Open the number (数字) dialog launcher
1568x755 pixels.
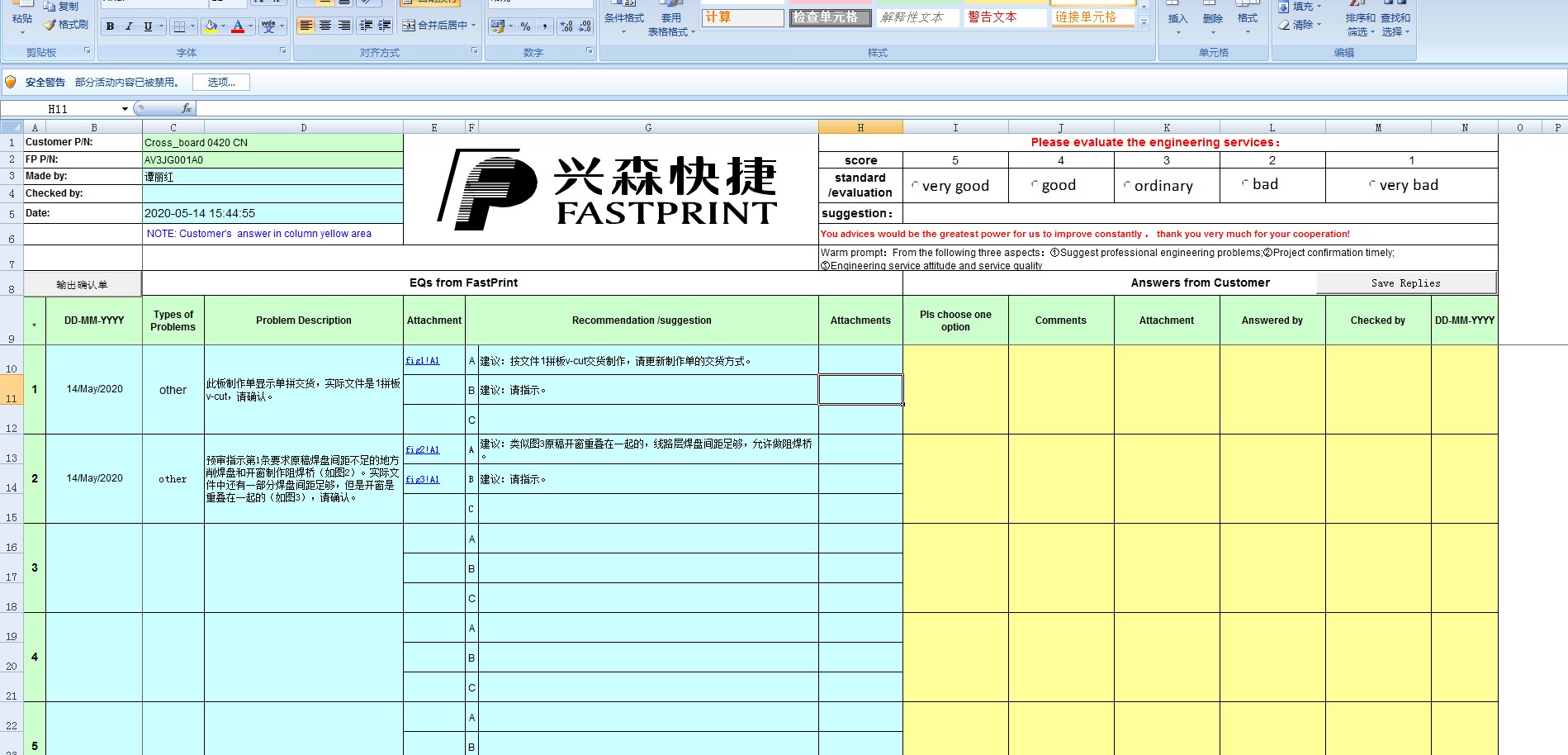589,51
